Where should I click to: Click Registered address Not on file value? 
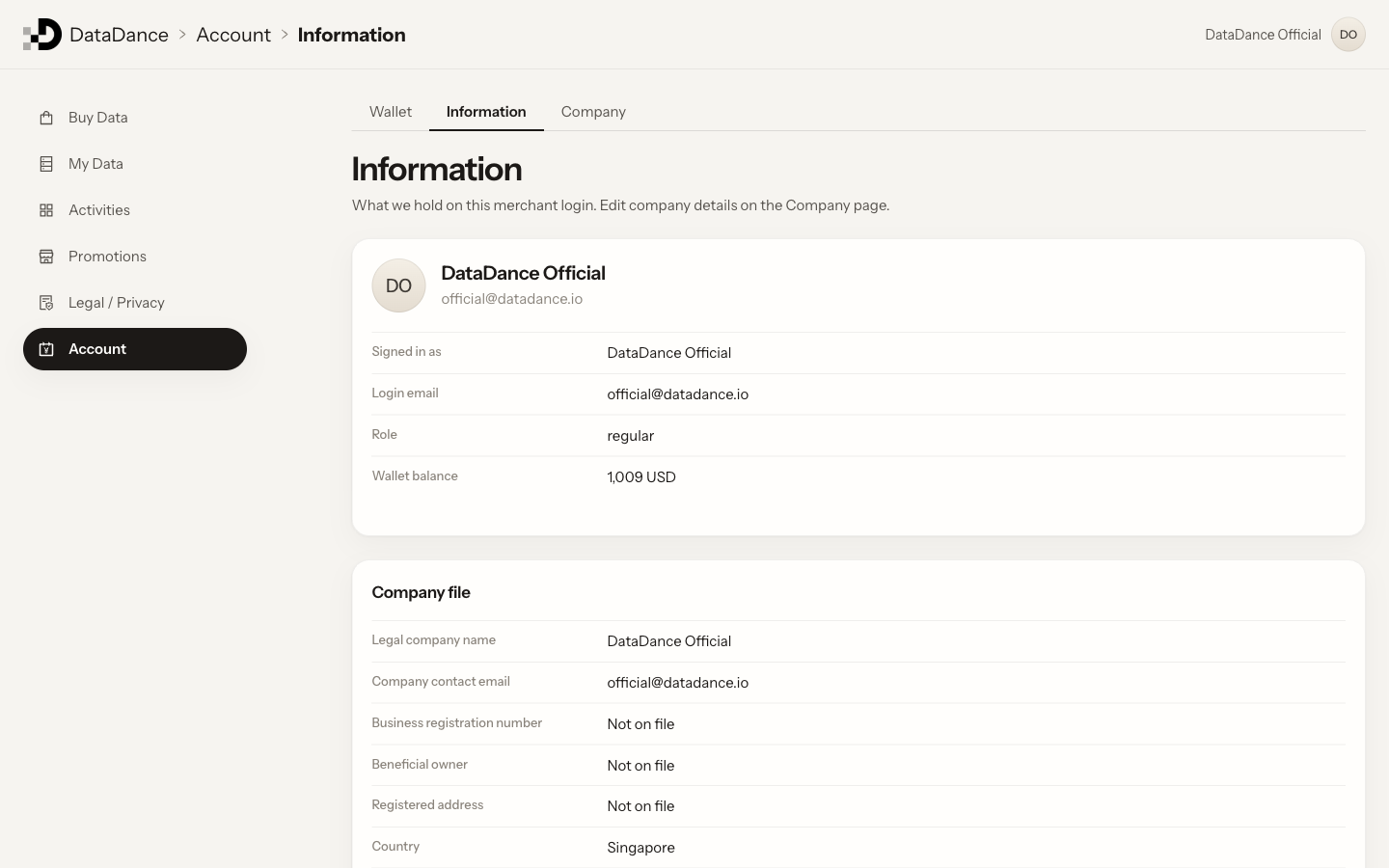(640, 806)
